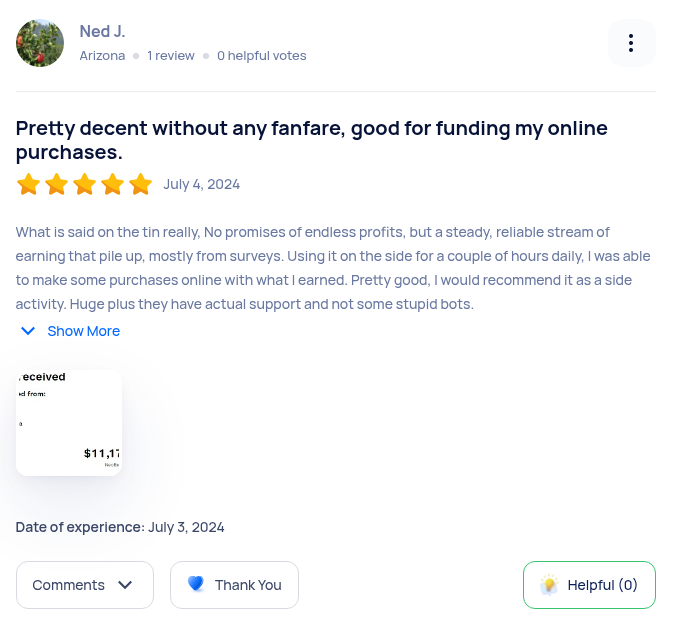Click the fifth rating star
This screenshot has width=675, height=622.
[x=141, y=184]
